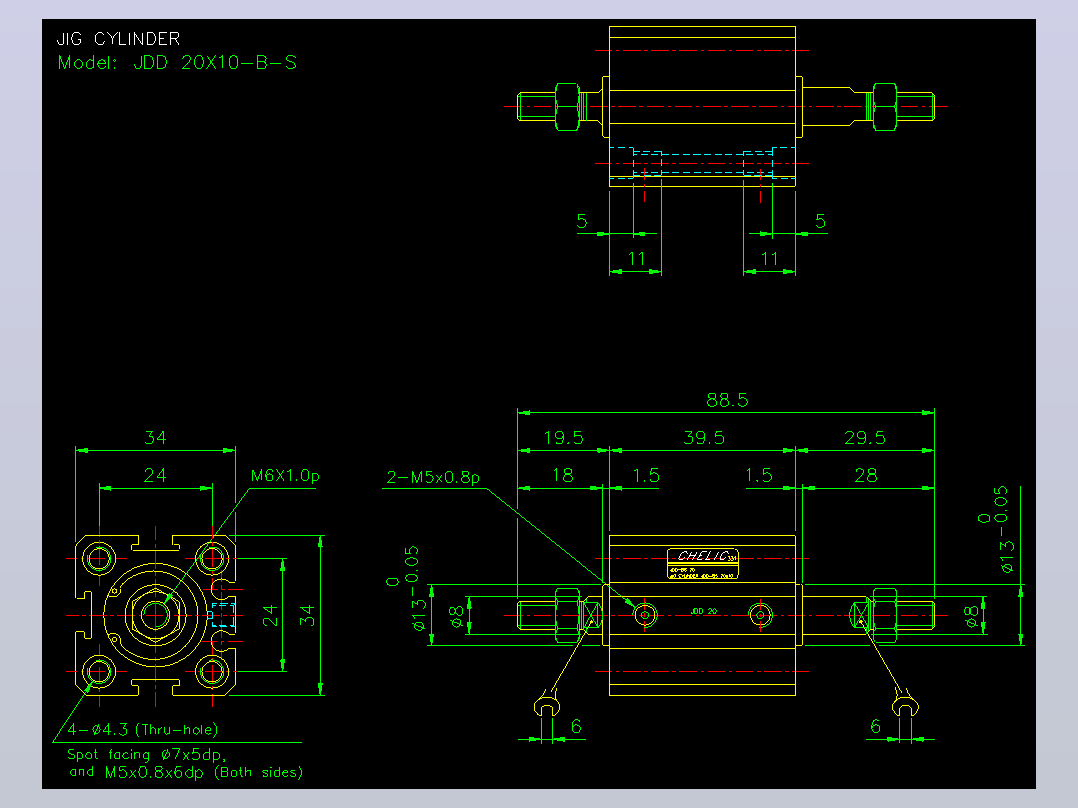
Task: Click the left 11 dimension in top view
Action: click(637, 259)
